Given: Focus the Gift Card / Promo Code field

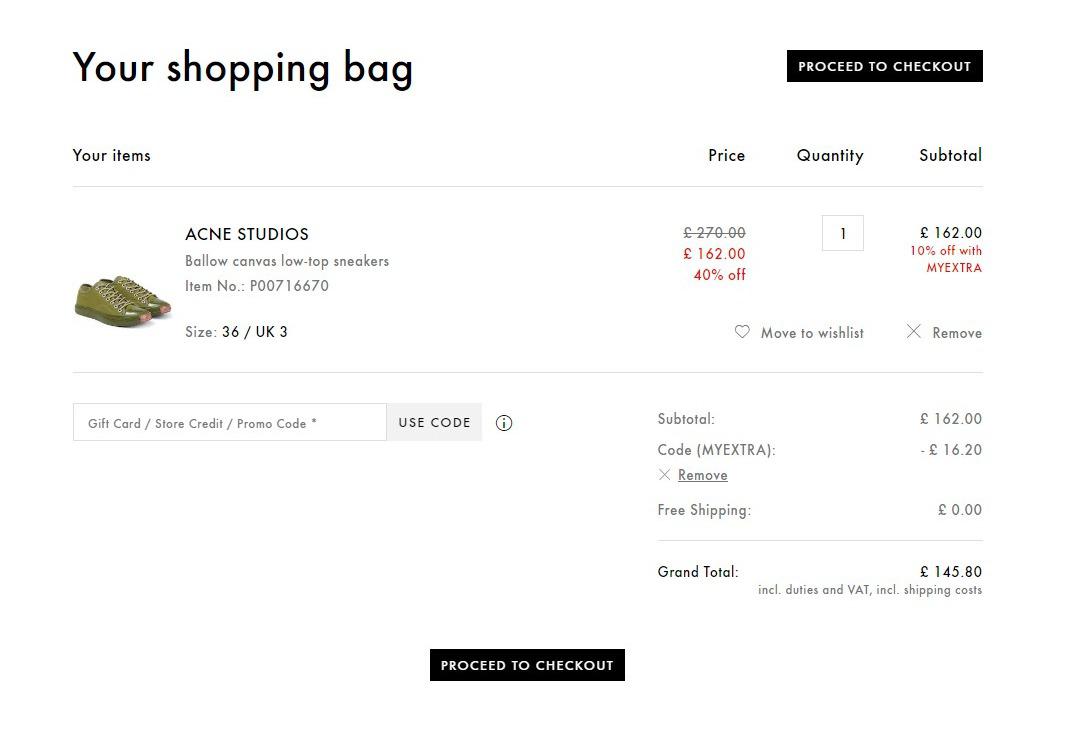Looking at the screenshot, I should [230, 422].
